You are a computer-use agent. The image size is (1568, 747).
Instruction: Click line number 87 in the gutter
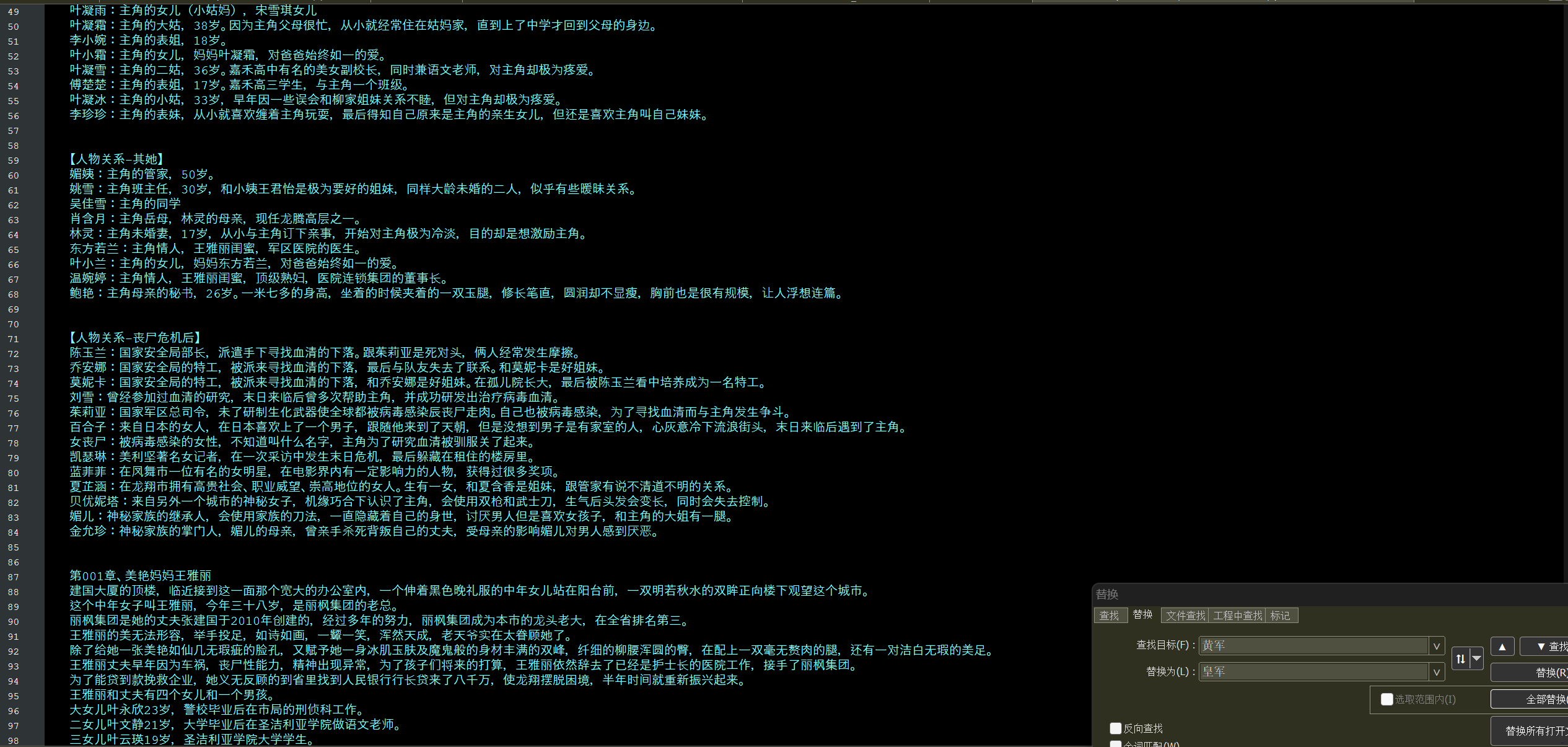click(x=14, y=577)
